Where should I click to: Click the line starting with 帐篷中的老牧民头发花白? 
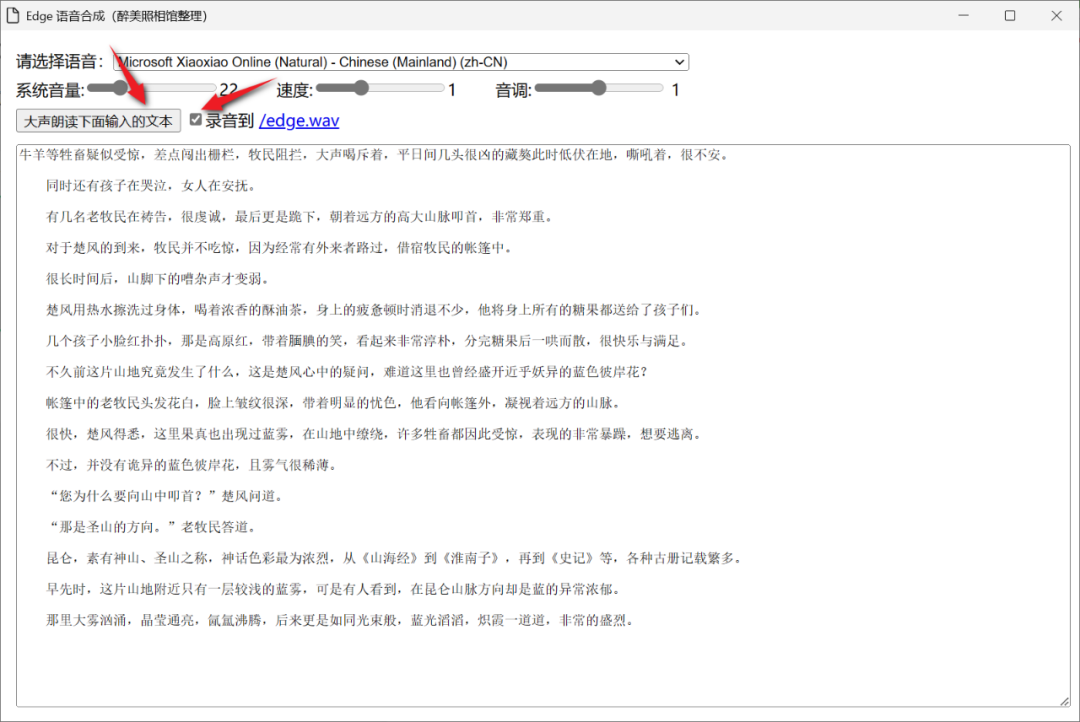(x=333, y=403)
